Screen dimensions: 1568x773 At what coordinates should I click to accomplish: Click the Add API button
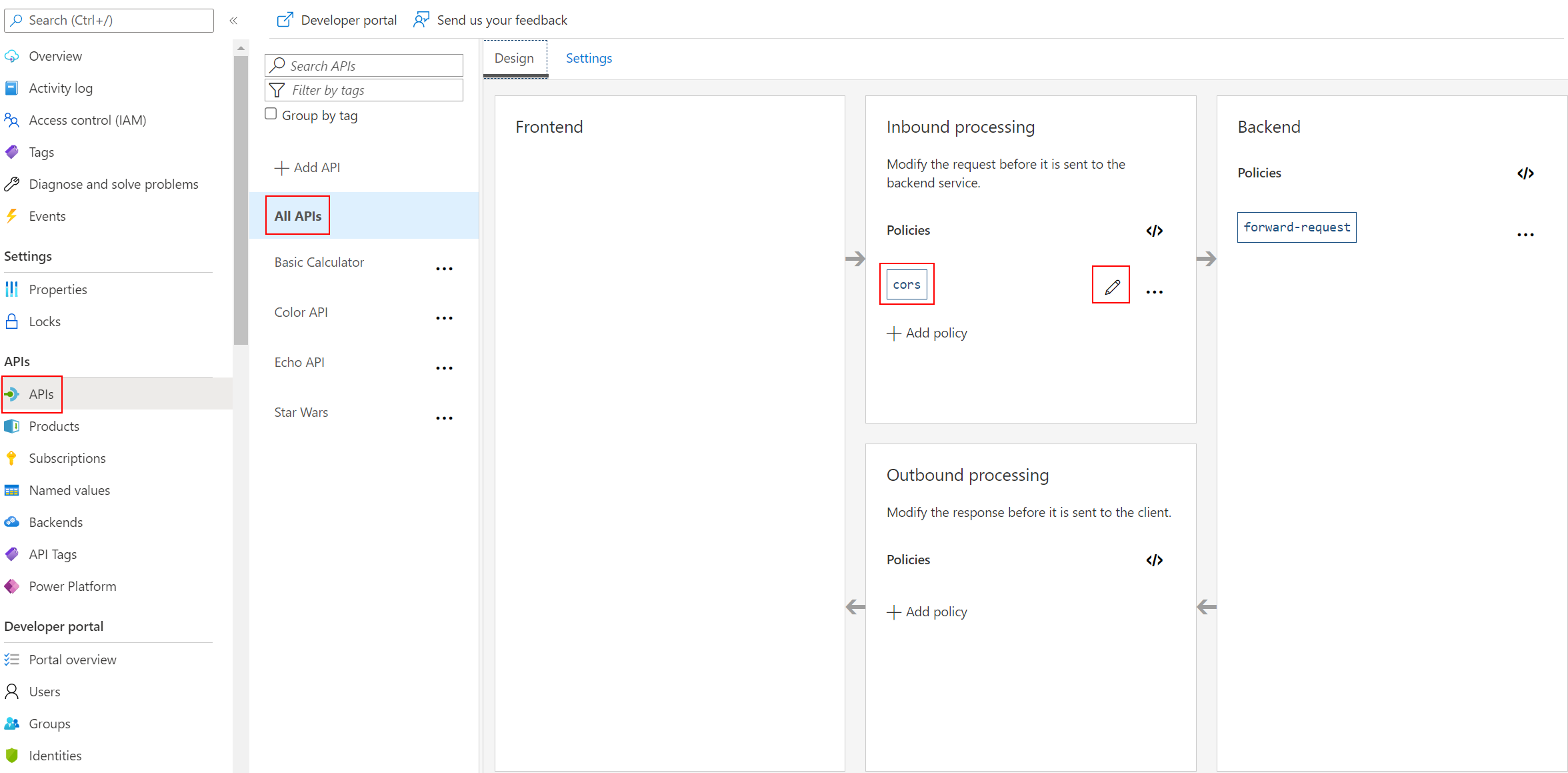point(308,167)
